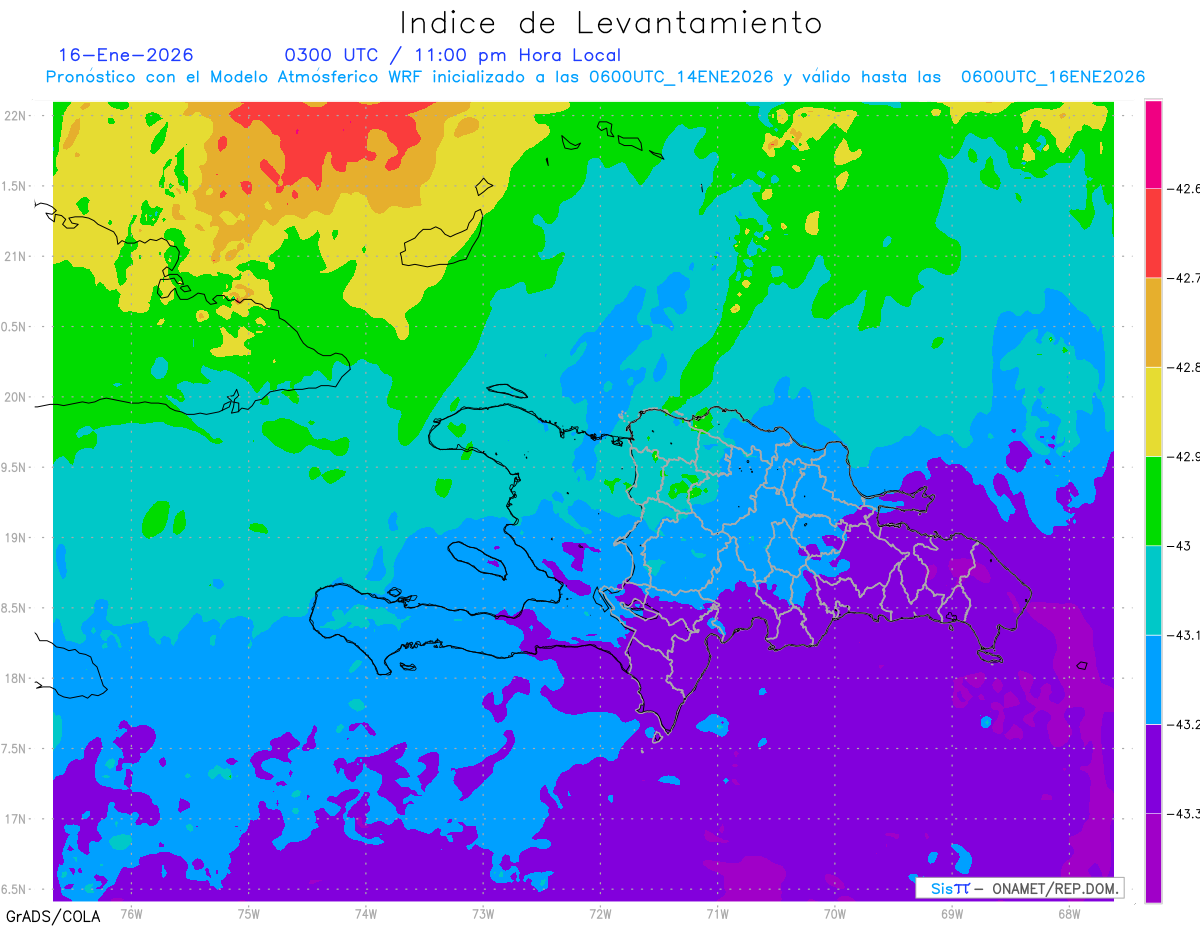Screen dimensions: 1200x927
Task: Click the 75W longitude label
Action: 248,912
